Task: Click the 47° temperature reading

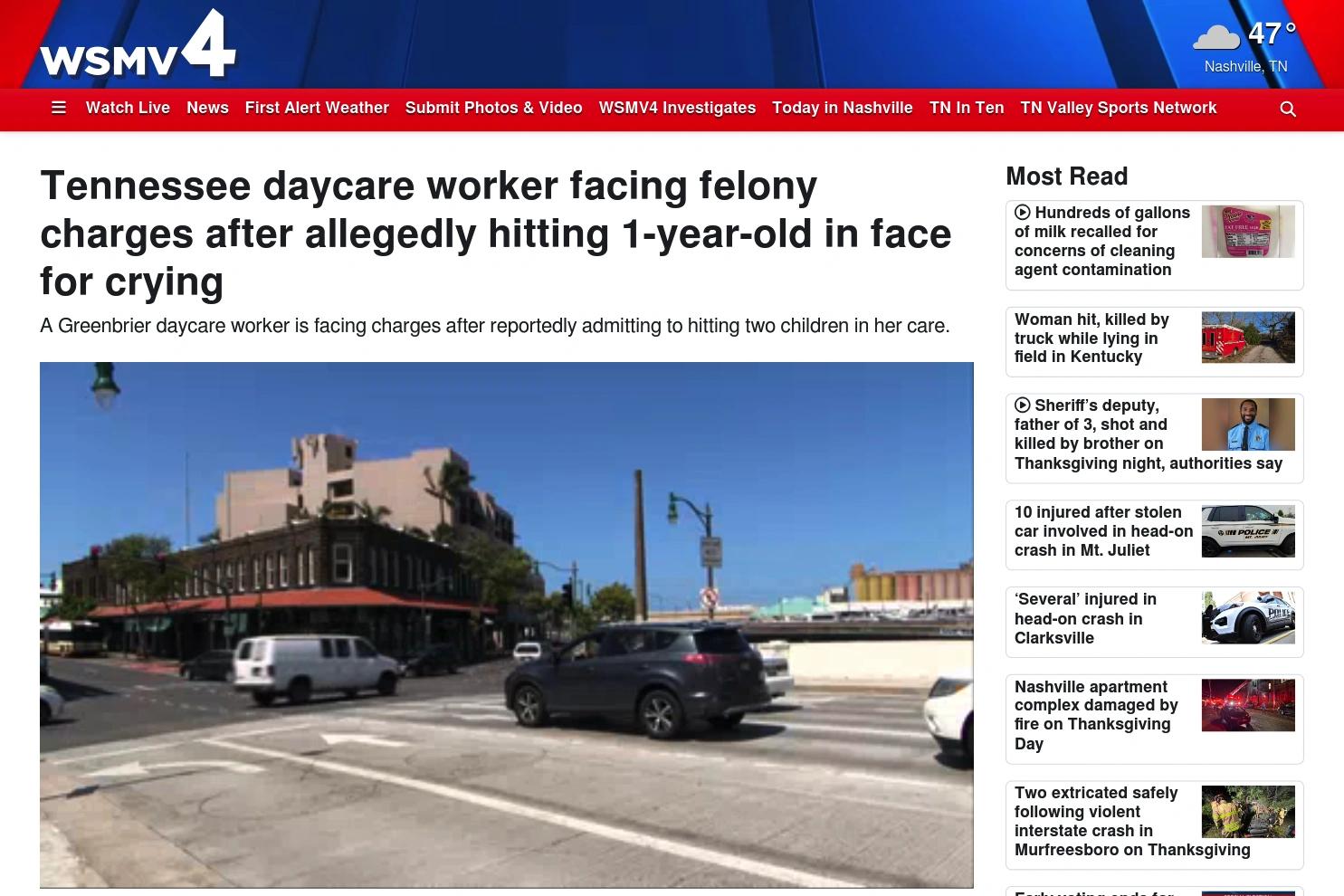Action: pos(1273,33)
